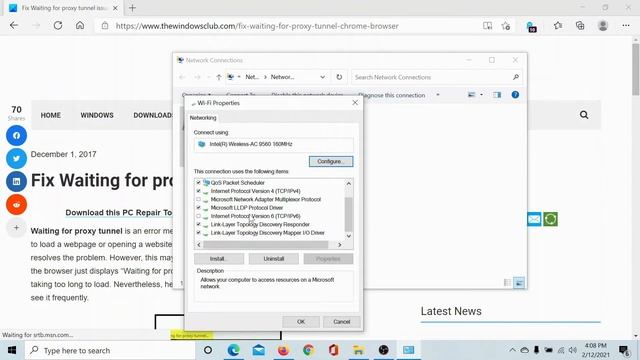The image size is (640, 360).
Task: Click Configure button
Action: [x=331, y=161]
